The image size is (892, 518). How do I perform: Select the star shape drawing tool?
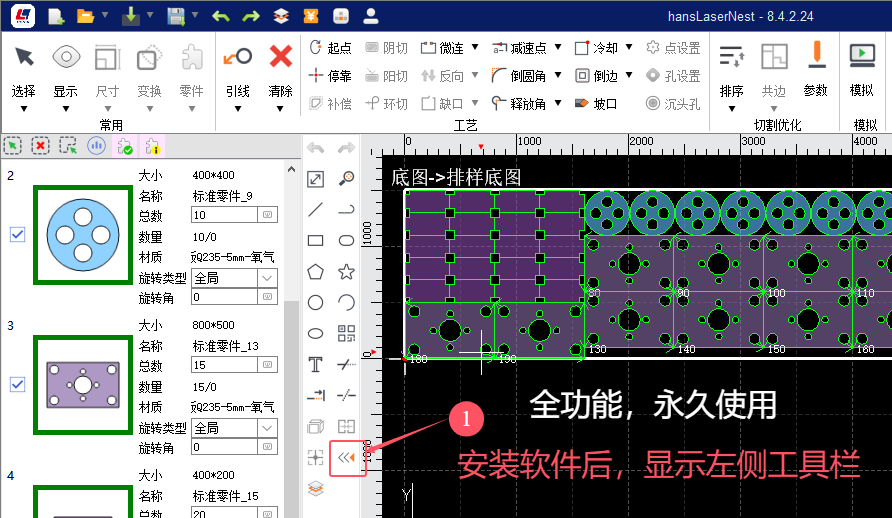tap(346, 272)
